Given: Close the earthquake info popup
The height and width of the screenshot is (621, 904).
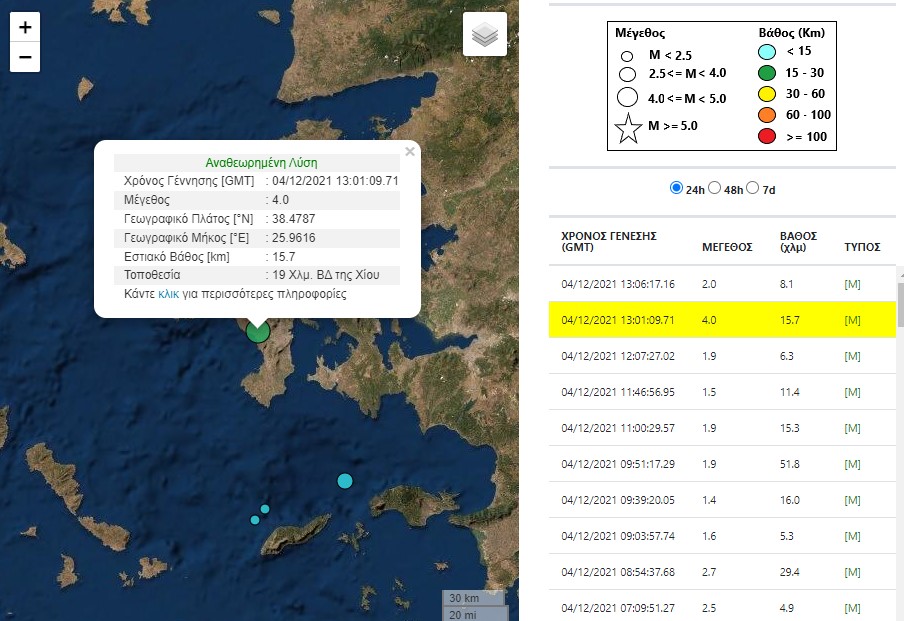Looking at the screenshot, I should (409, 152).
